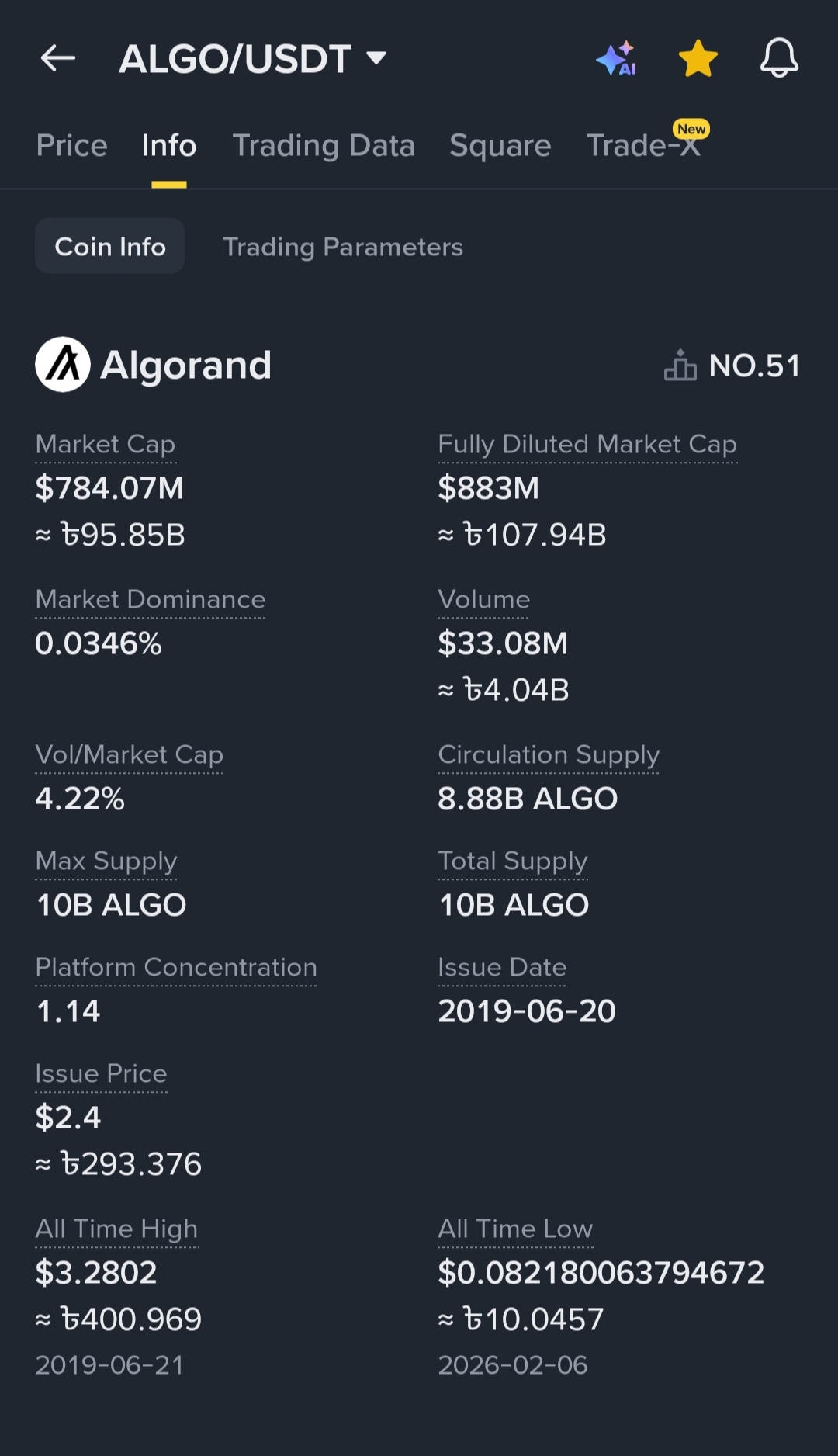This screenshot has width=838, height=1456.
Task: Select the Coin Info sub-tab
Action: click(110, 247)
